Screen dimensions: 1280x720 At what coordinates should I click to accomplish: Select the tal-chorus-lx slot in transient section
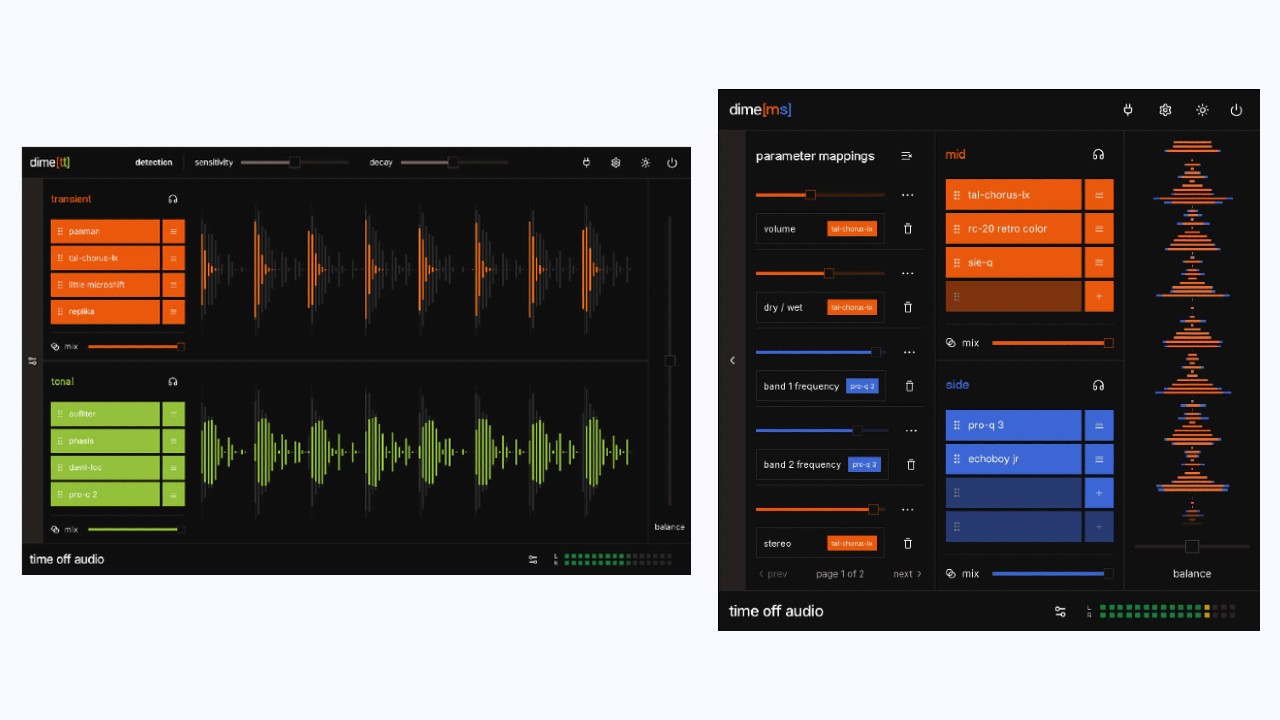coord(105,258)
